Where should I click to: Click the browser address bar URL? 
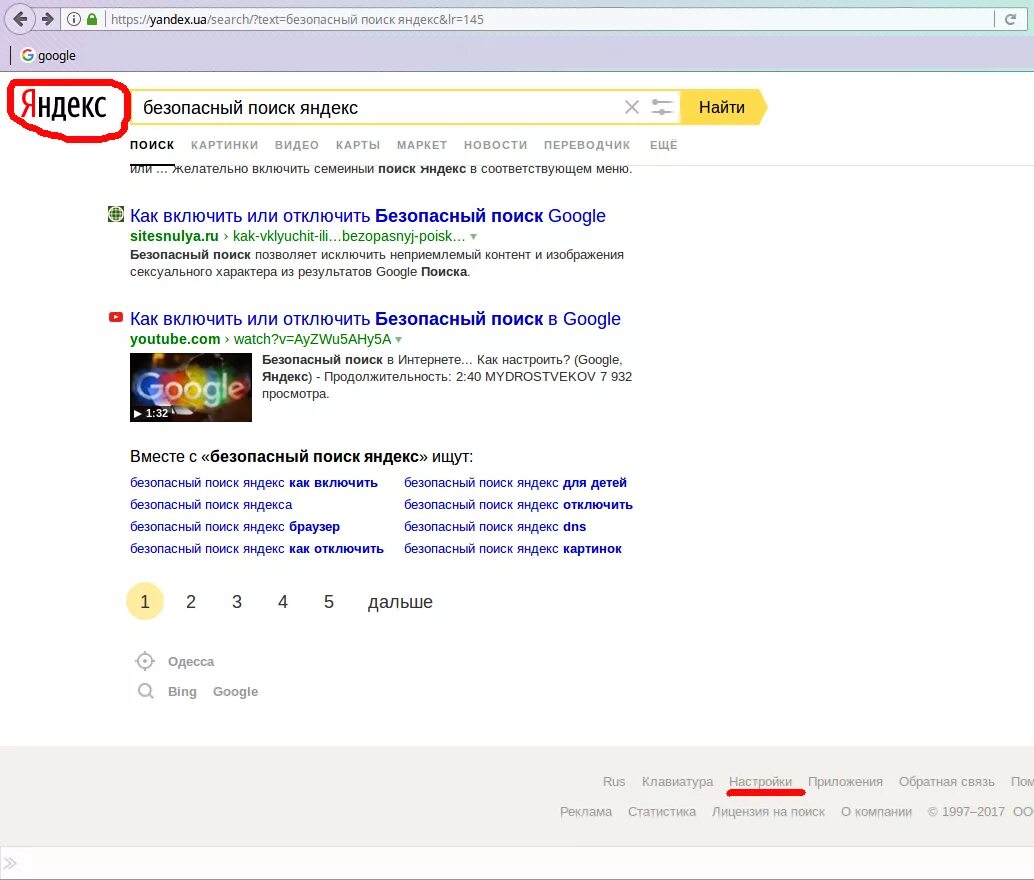(297, 19)
